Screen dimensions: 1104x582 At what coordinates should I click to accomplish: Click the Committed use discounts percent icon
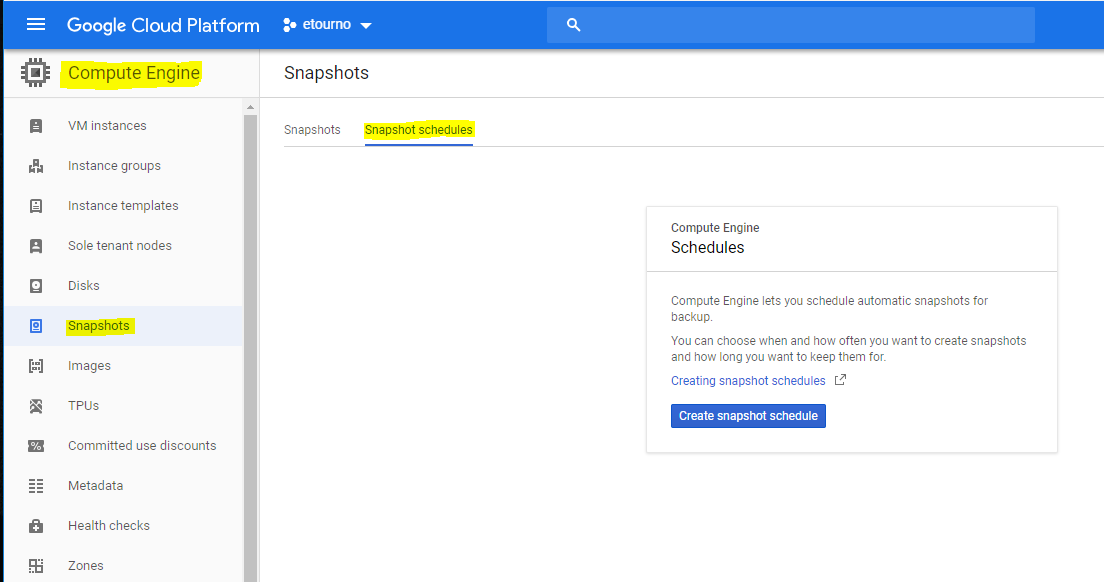pos(36,446)
